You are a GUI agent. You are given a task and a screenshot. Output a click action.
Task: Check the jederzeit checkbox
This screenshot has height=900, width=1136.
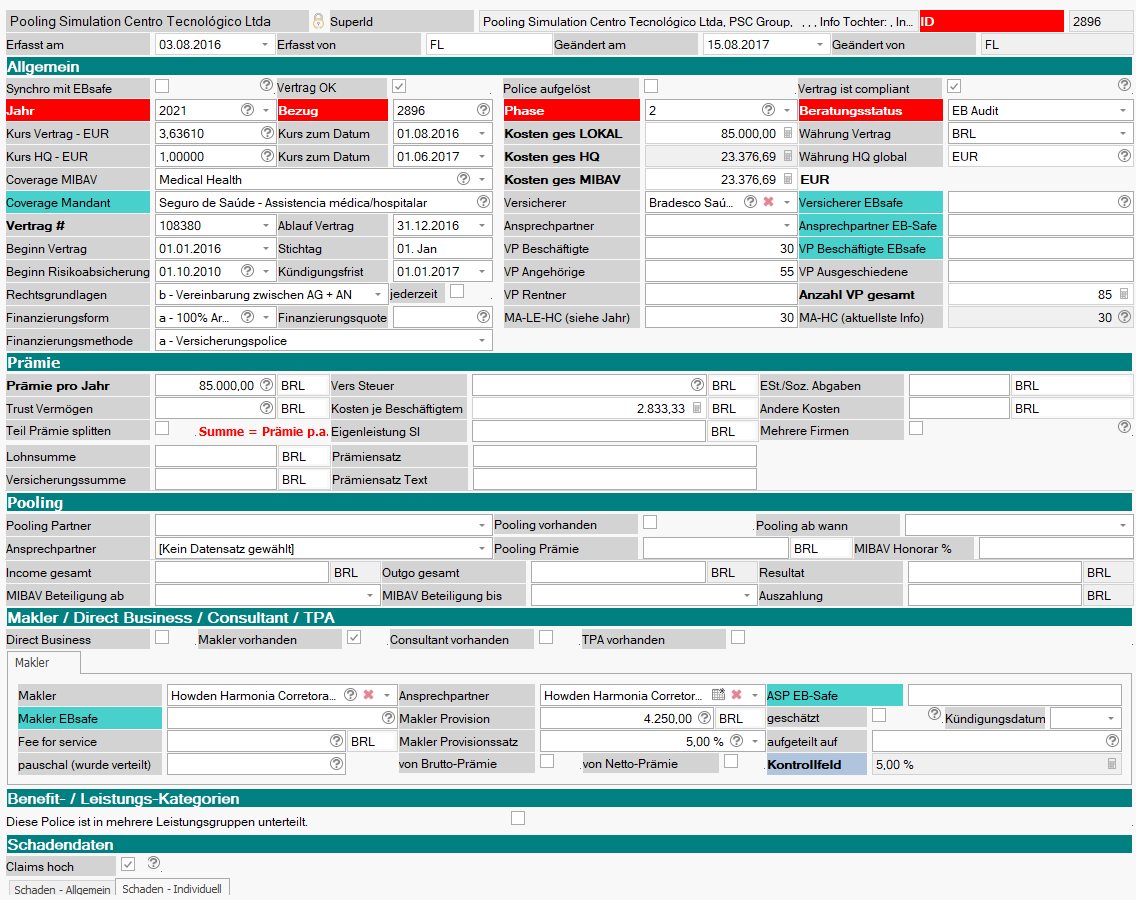457,292
